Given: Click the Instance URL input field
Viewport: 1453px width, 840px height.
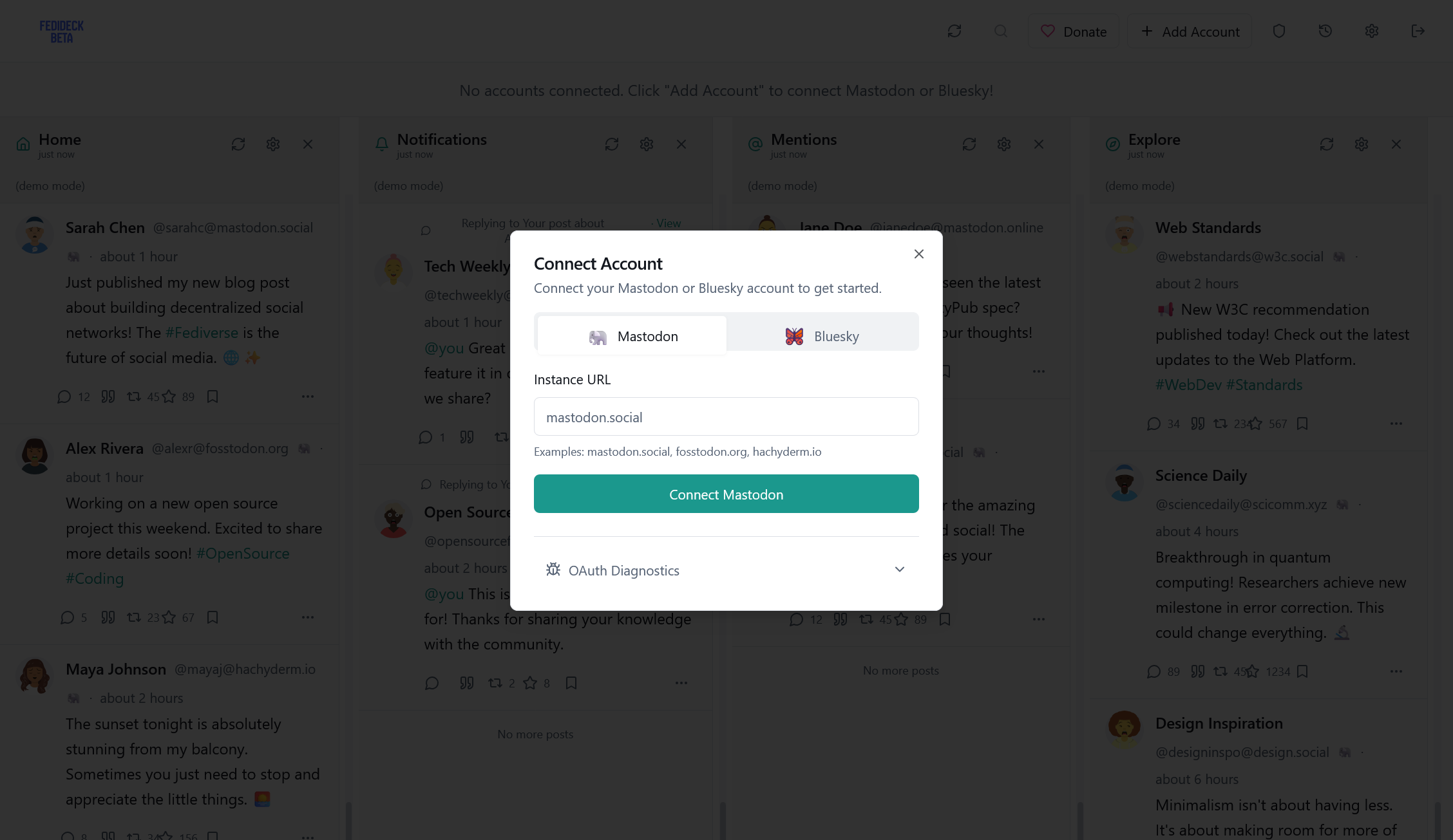Looking at the screenshot, I should click(726, 417).
